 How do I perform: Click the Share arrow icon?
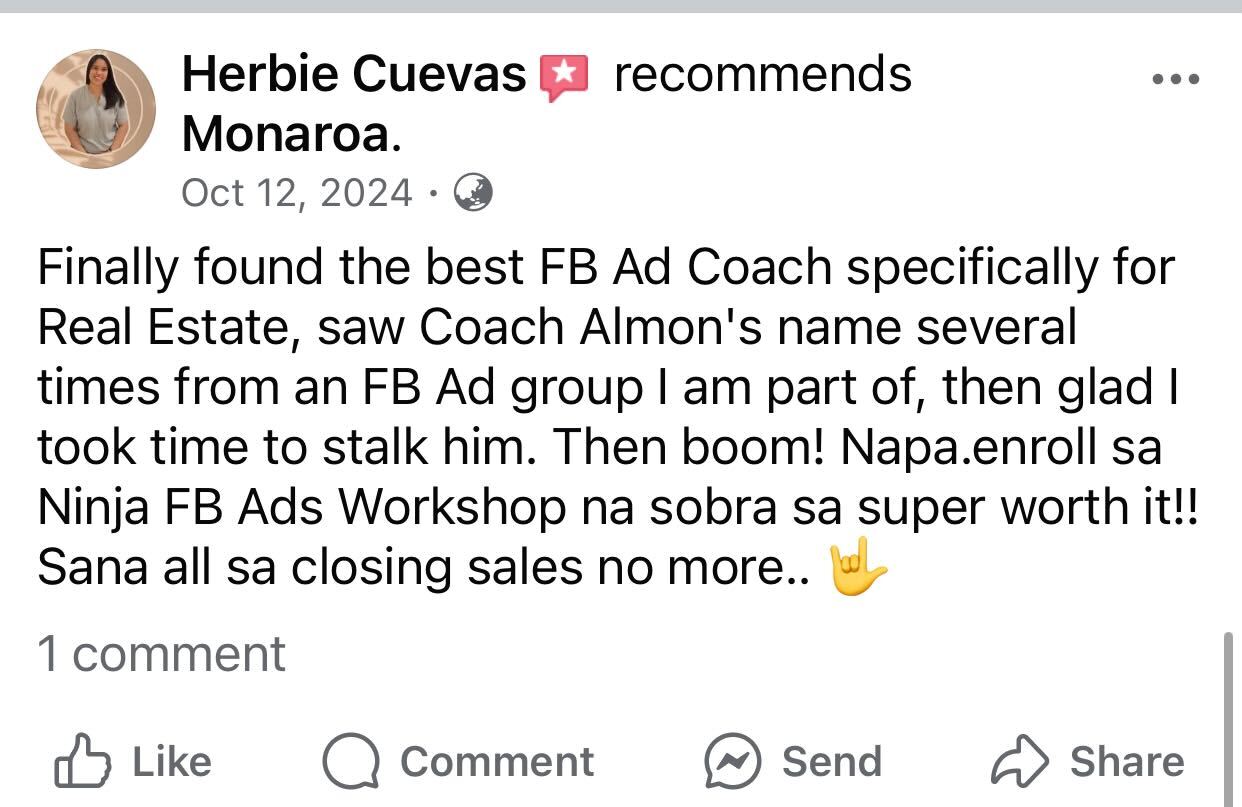tap(1019, 762)
